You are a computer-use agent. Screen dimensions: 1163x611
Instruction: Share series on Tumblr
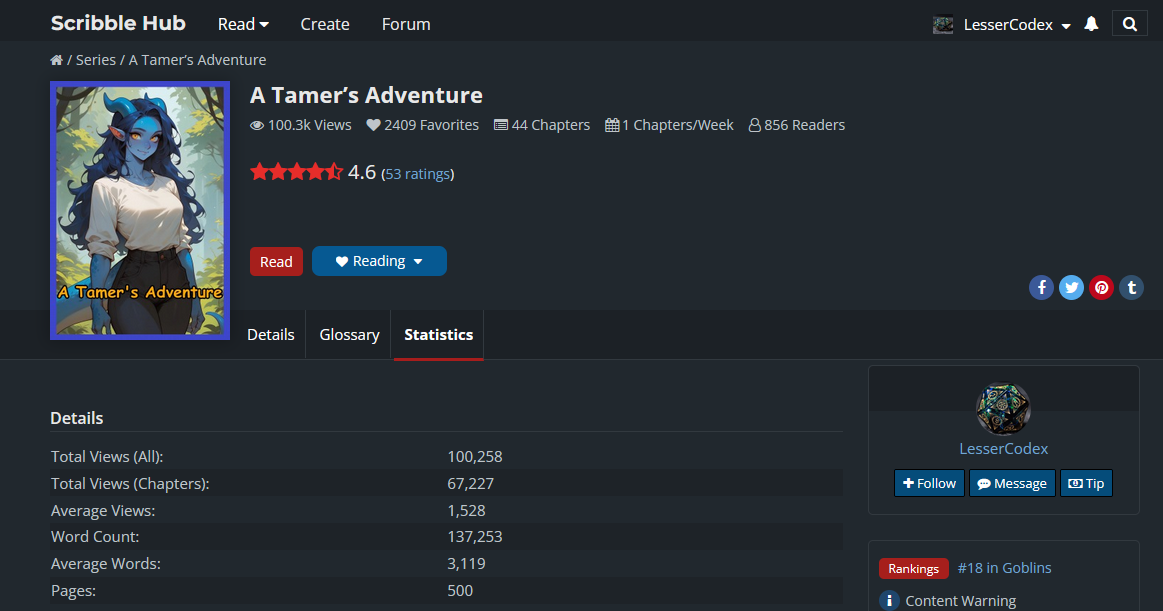(x=1131, y=288)
